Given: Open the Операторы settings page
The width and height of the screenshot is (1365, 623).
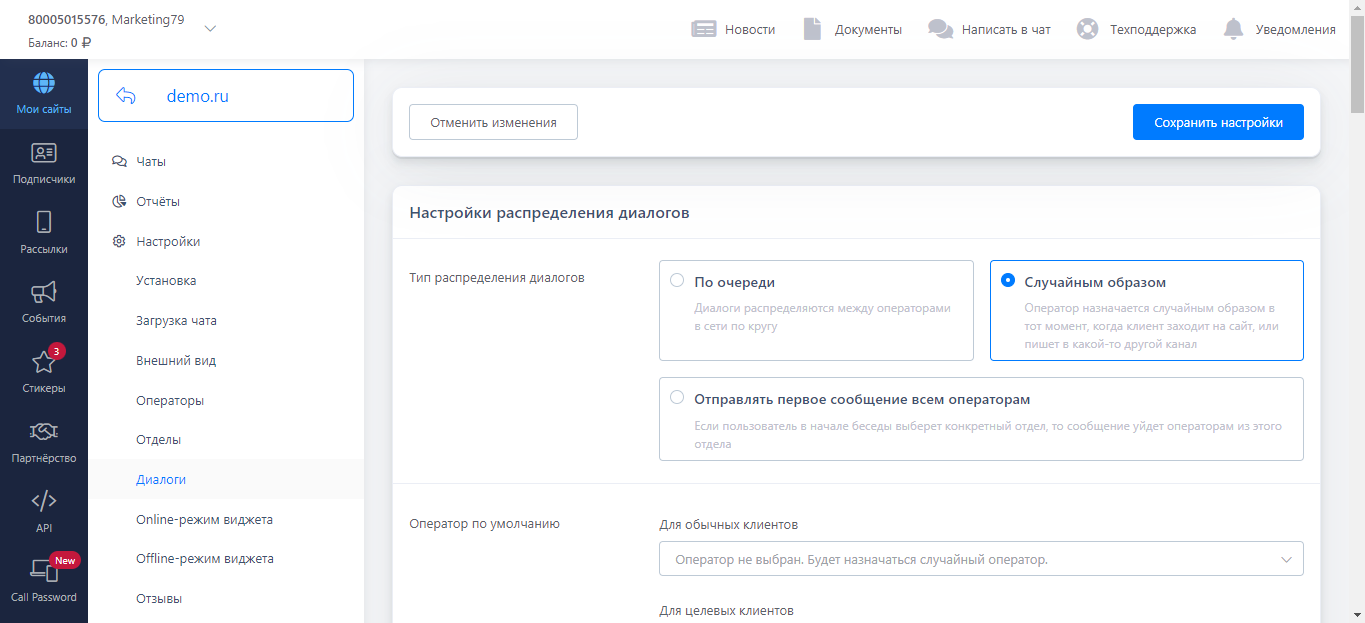Looking at the screenshot, I should [170, 400].
